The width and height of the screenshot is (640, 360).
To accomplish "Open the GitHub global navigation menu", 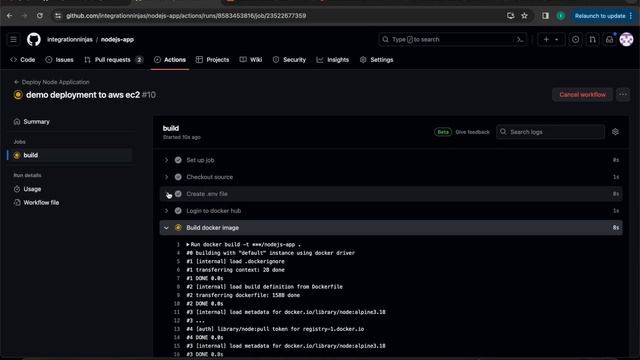I will point(13,40).
